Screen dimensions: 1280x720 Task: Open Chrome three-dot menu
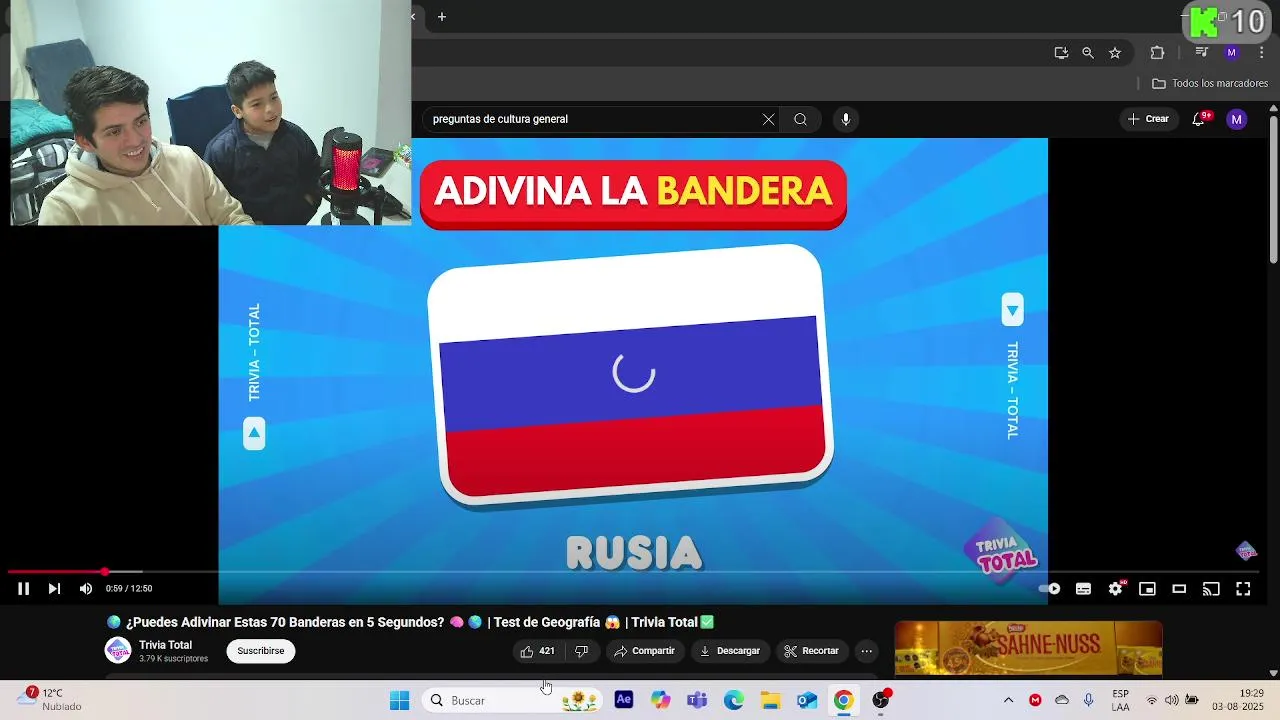(x=1261, y=53)
